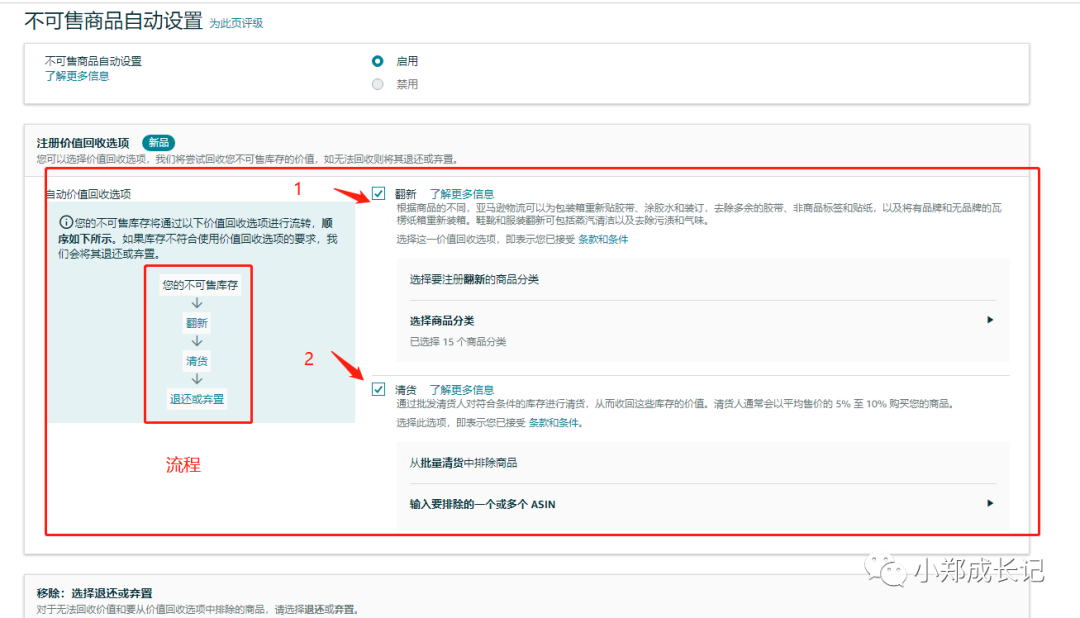Click 清货 step in the flow diagram

tap(197, 360)
